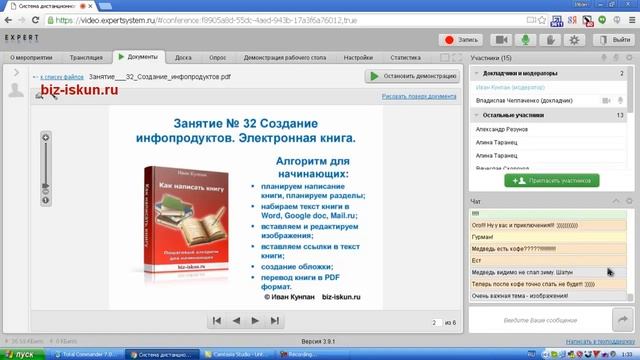Viewport: 640px width, 360px height.
Task: Open the Настройки tab
Action: pyautogui.click(x=358, y=58)
